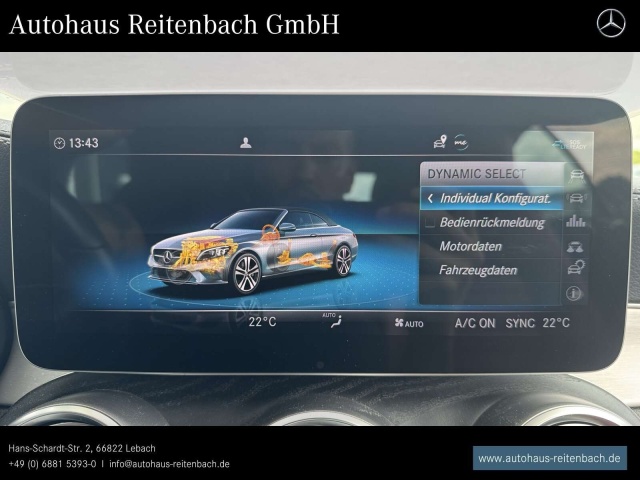Tap the car location pin icon

click(440, 142)
